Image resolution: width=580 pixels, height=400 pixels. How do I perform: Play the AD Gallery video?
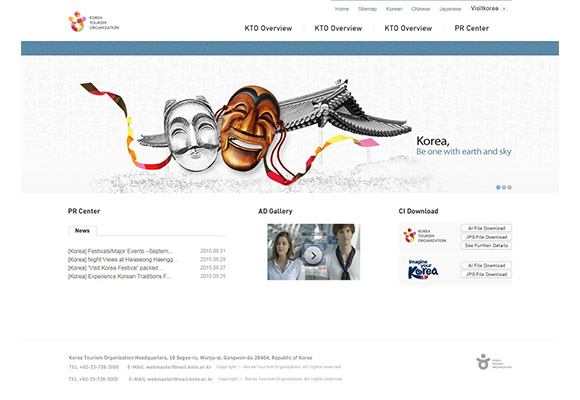(313, 255)
